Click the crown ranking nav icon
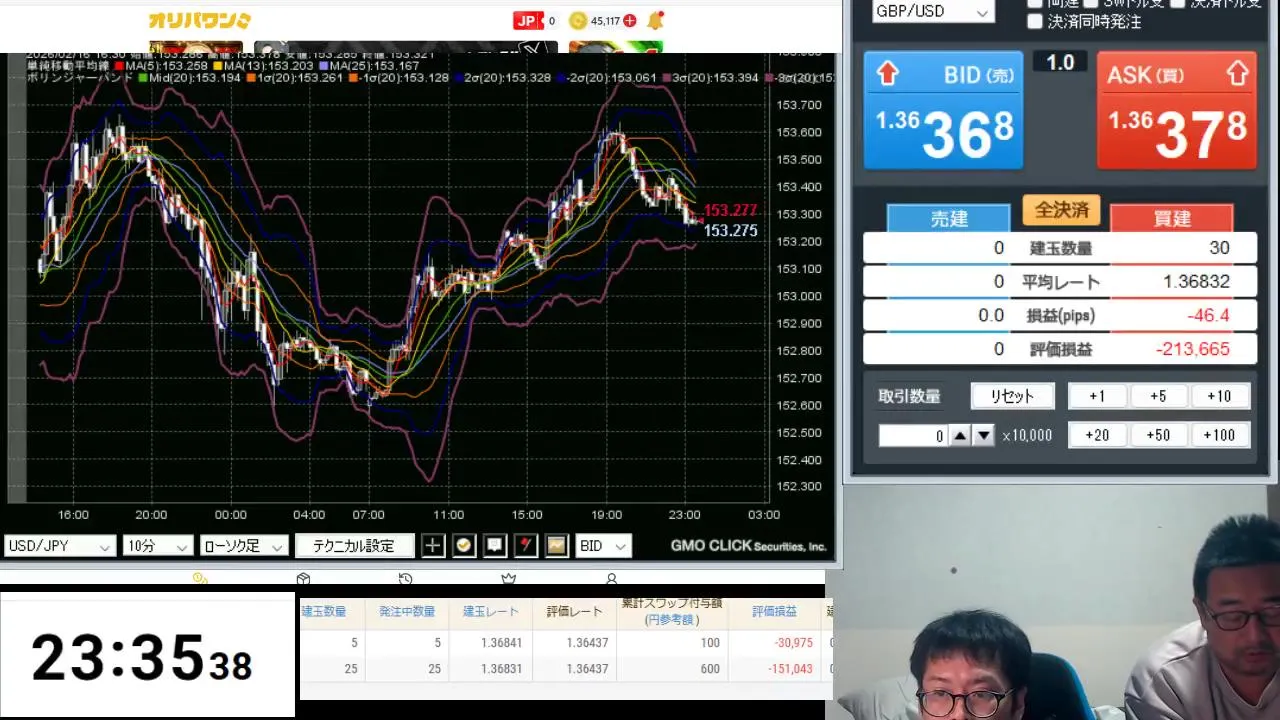This screenshot has width=1280, height=720. (x=508, y=578)
